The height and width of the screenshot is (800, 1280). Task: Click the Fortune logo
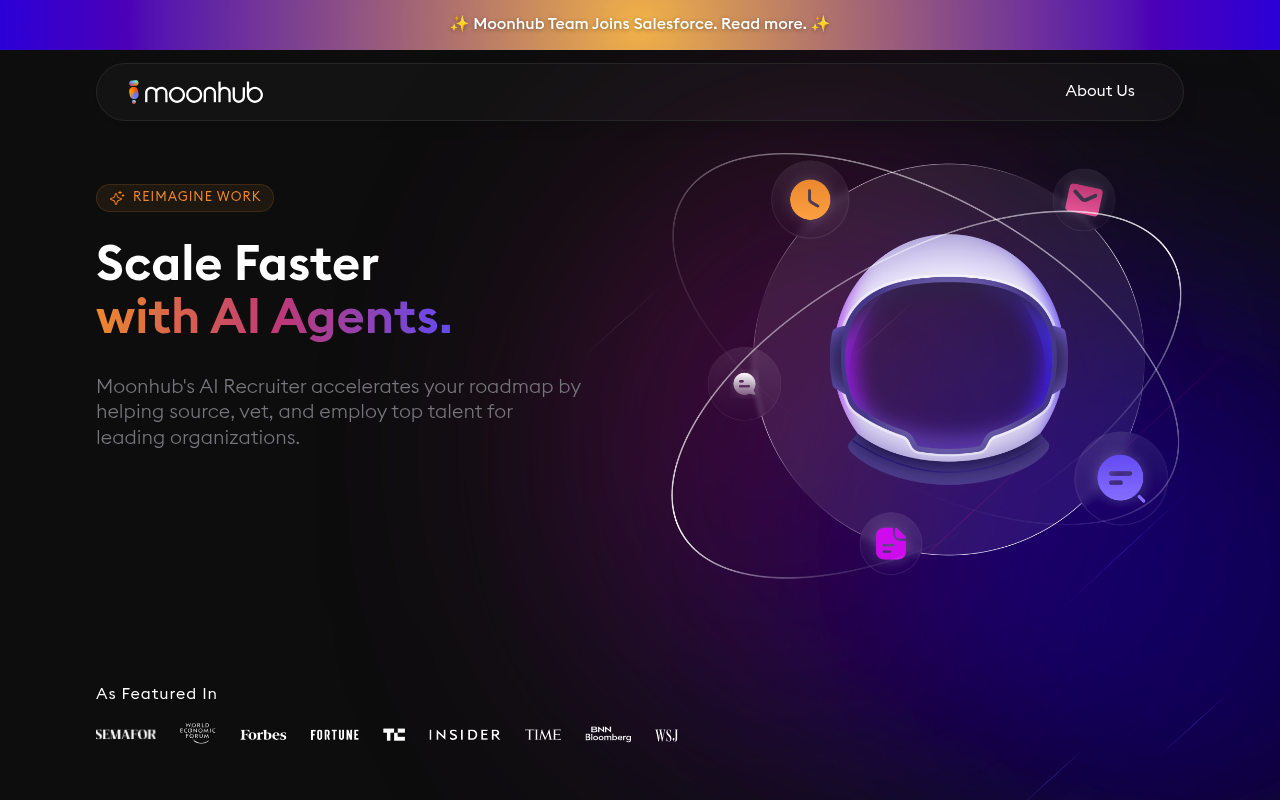[x=335, y=735]
